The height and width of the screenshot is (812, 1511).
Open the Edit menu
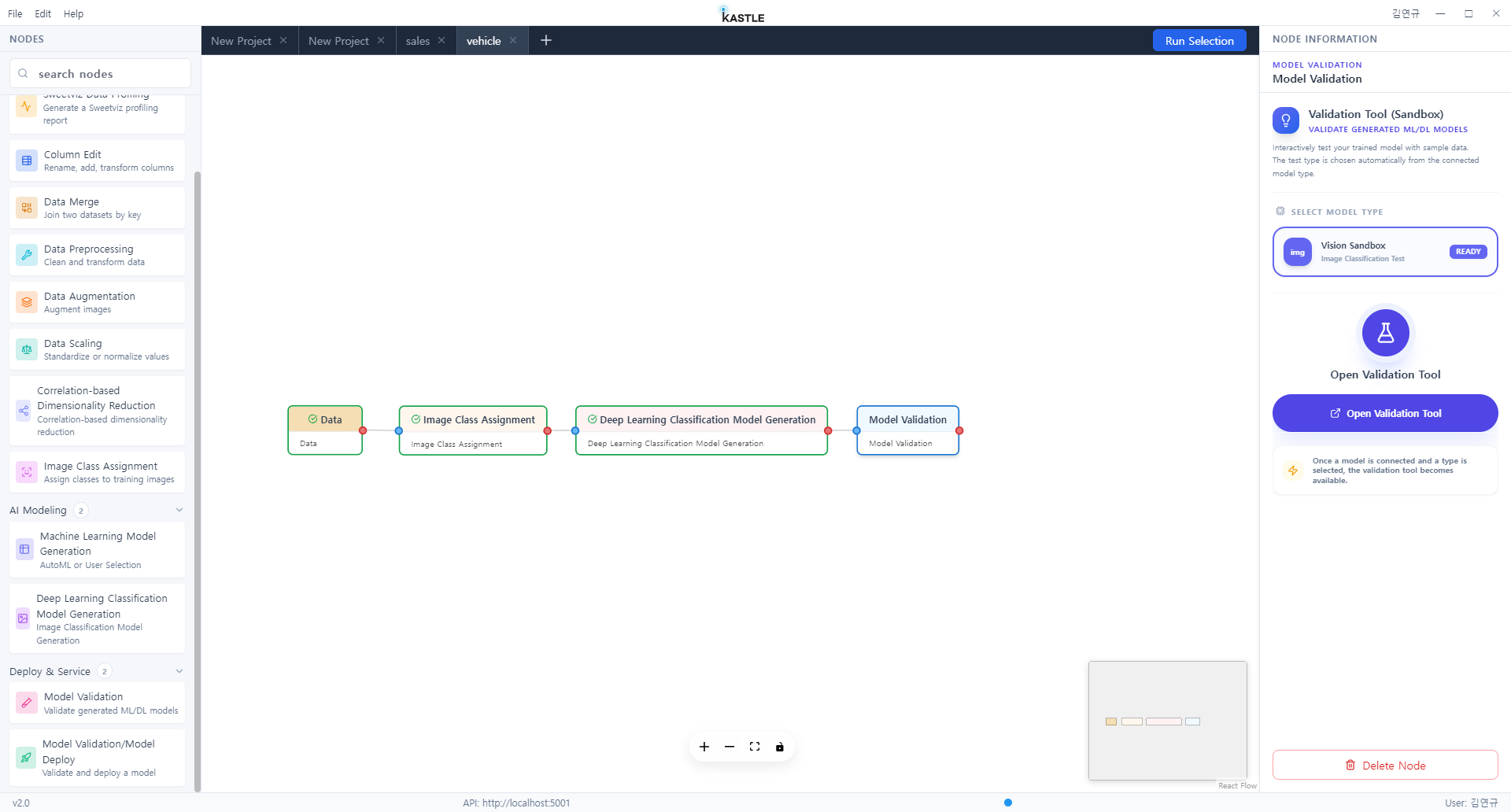coord(43,13)
